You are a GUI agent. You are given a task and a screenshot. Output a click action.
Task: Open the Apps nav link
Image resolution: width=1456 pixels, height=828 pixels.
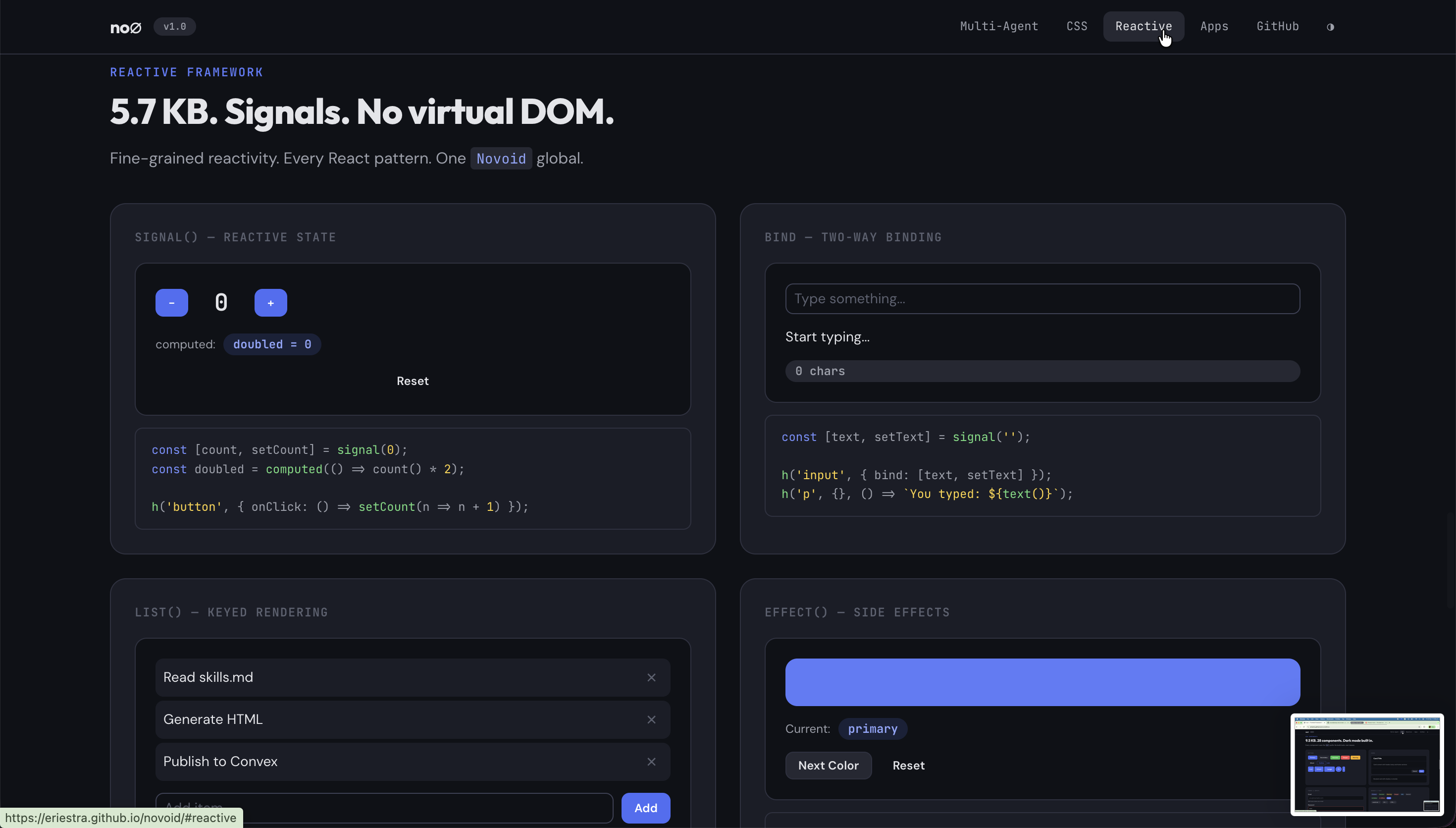(x=1214, y=26)
